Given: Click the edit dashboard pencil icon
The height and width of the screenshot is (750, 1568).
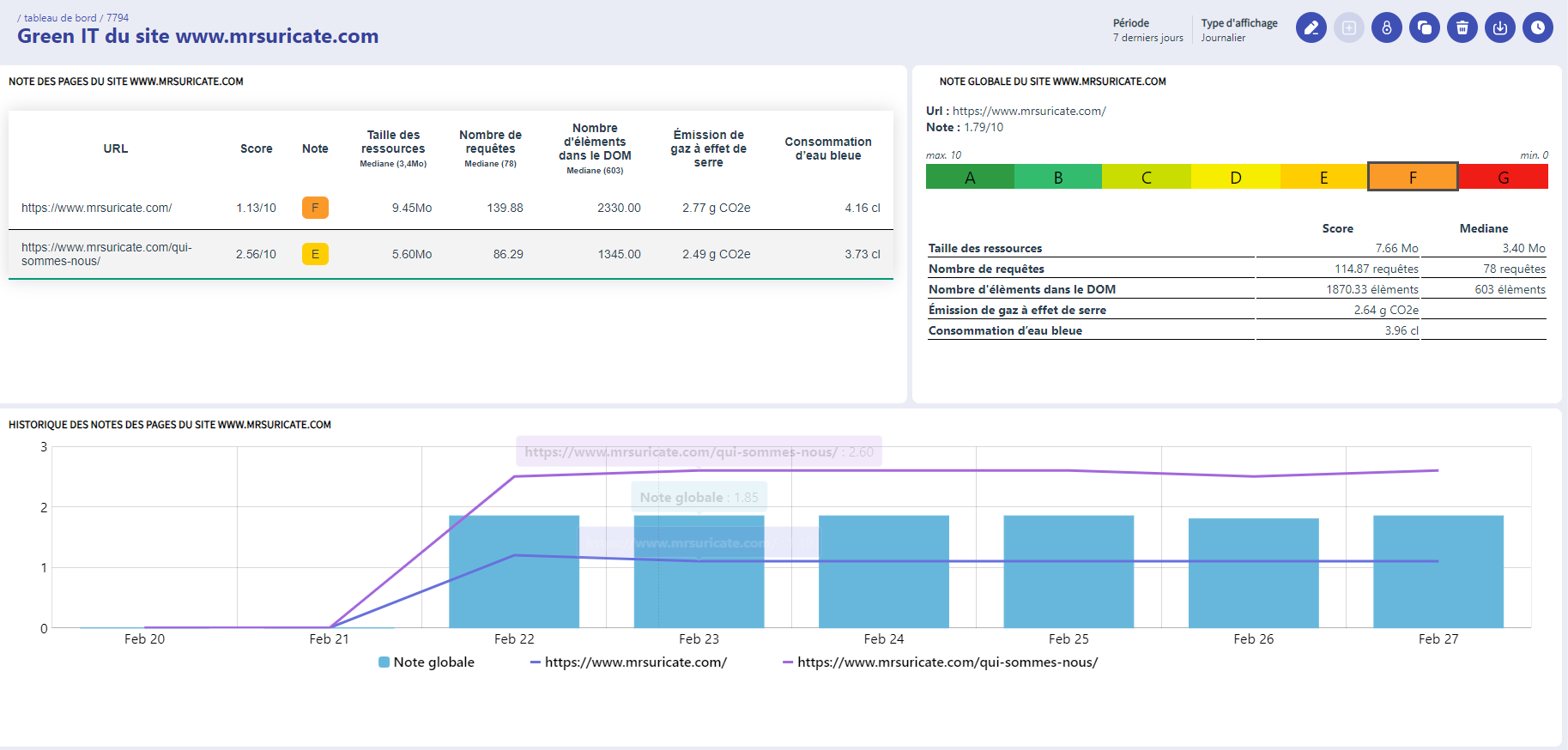Looking at the screenshot, I should click(1311, 27).
